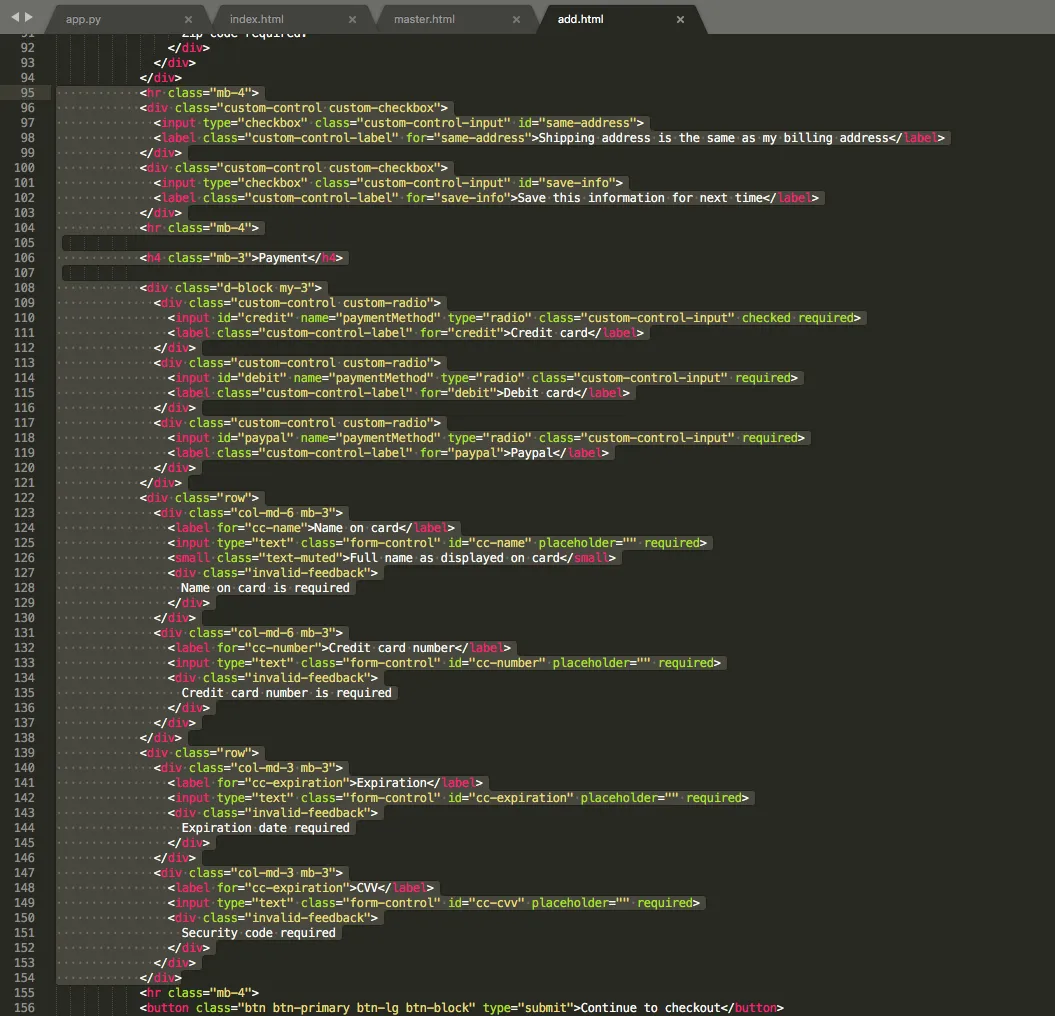
Task: Close the index.html tab
Action: (x=353, y=20)
